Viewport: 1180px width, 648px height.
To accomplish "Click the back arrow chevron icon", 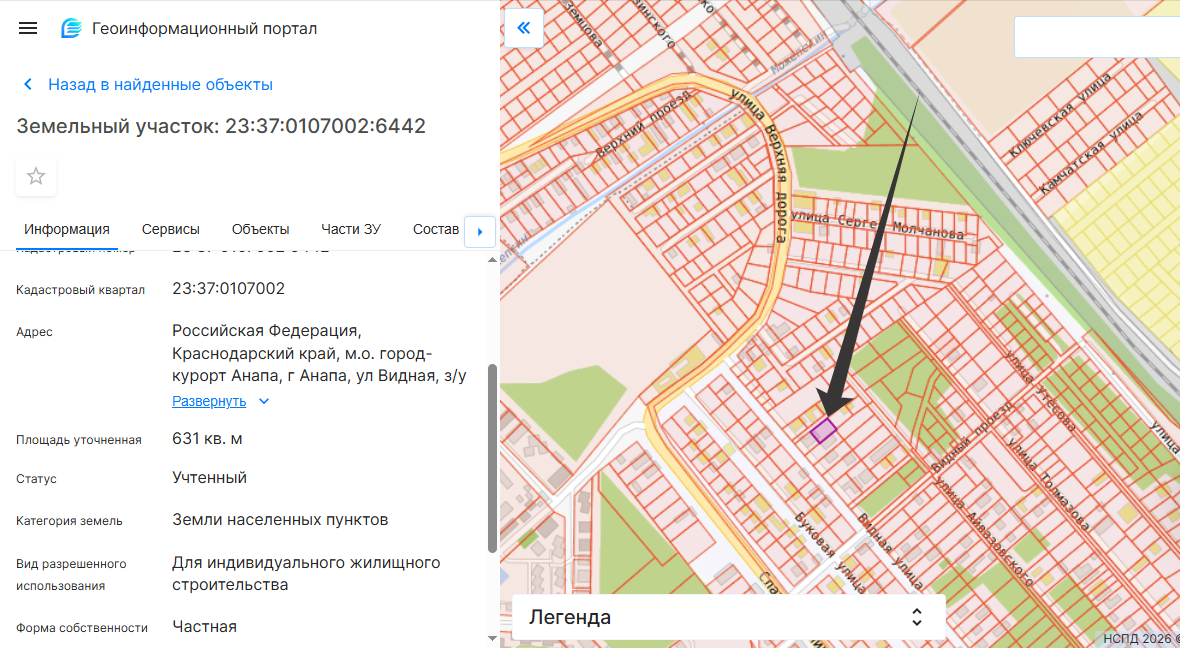I will 28,85.
